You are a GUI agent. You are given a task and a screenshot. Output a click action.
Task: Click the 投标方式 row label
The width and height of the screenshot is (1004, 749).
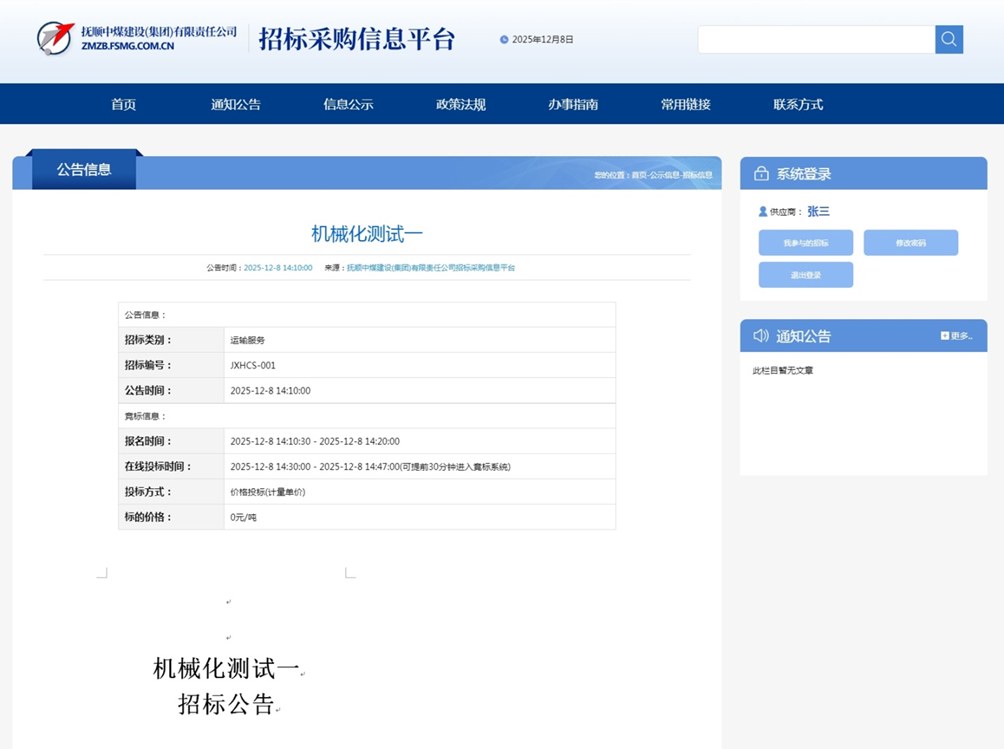tap(148, 492)
